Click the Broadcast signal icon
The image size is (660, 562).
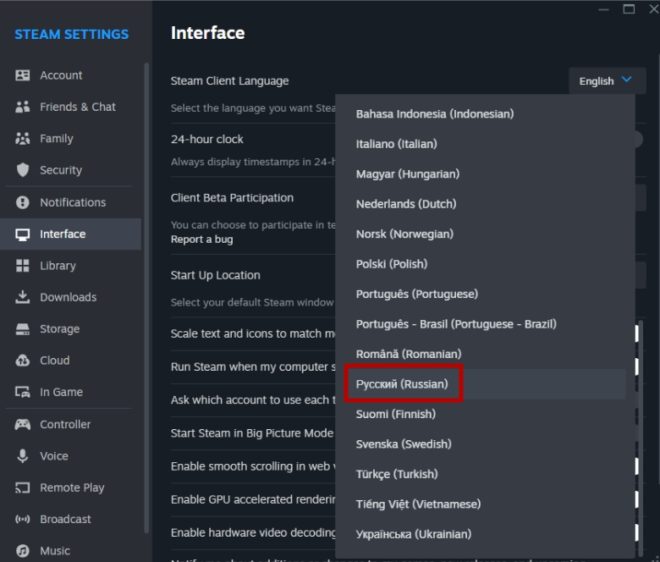click(x=22, y=519)
